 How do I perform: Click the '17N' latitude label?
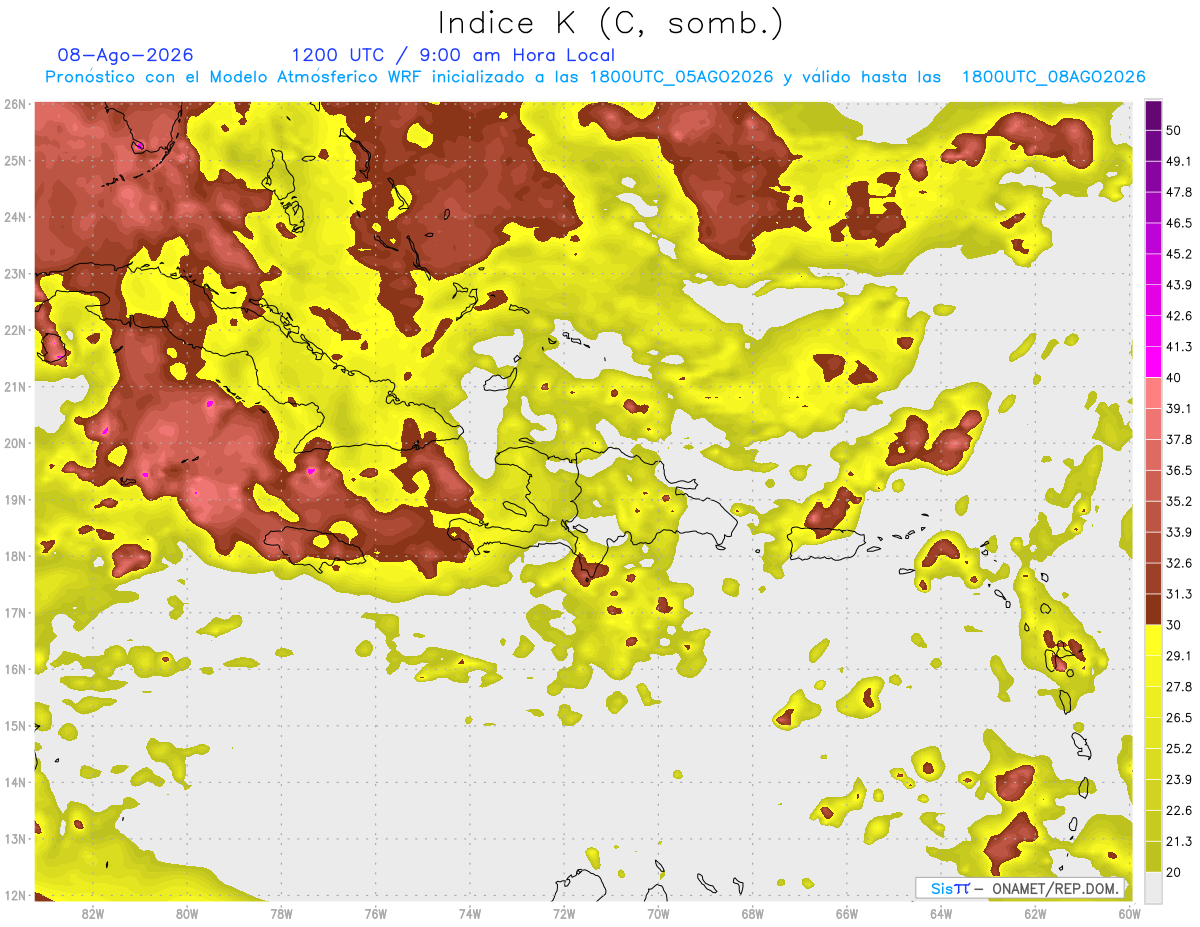click(15, 613)
